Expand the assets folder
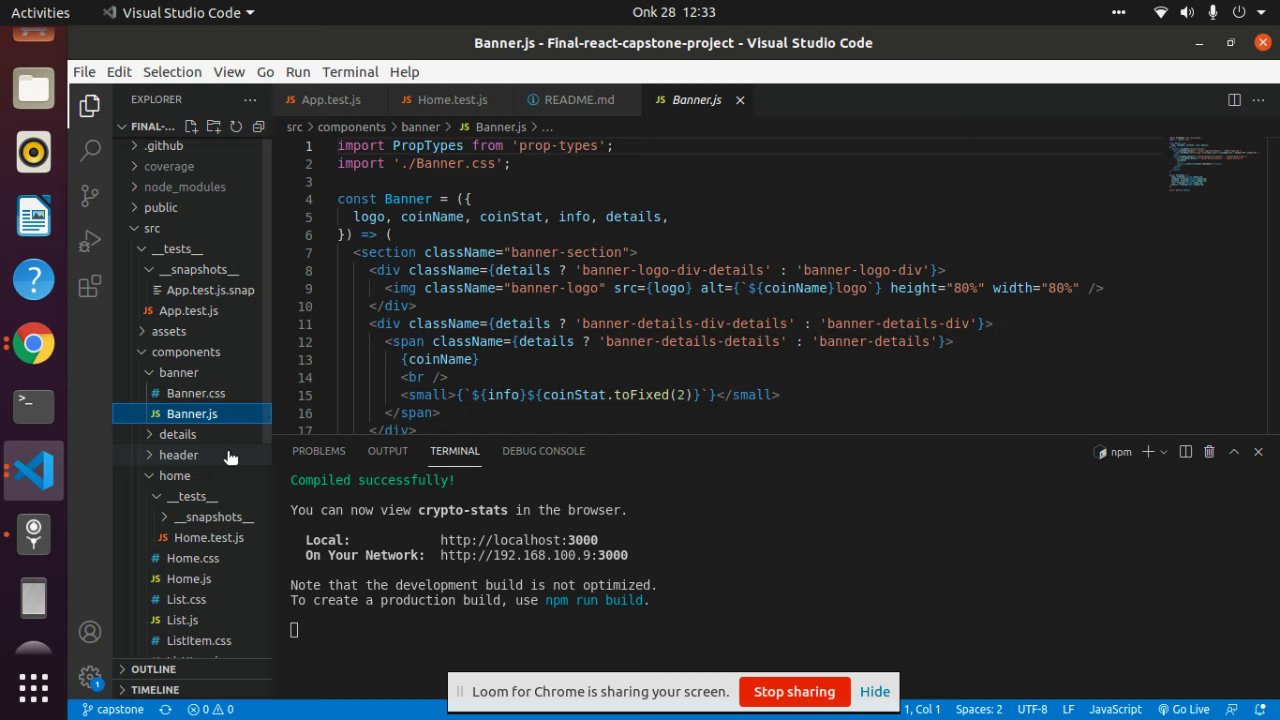Image resolution: width=1280 pixels, height=720 pixels. point(169,331)
